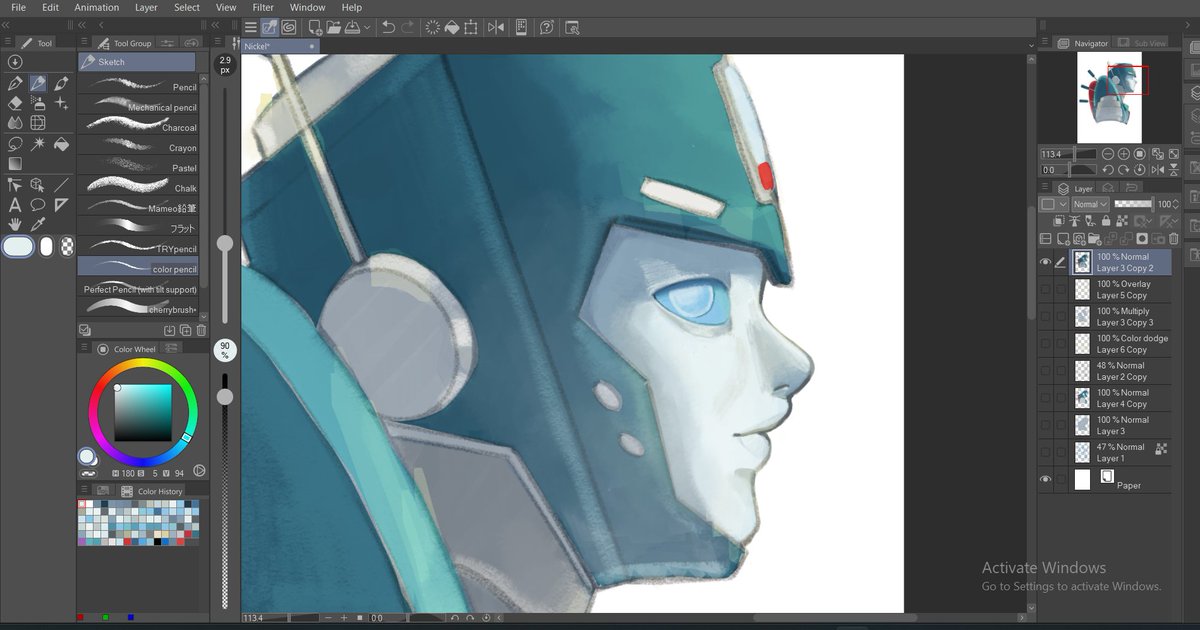Select the Brush tool icon
Screen dimensions: 1200x630
pyautogui.click(x=61, y=83)
